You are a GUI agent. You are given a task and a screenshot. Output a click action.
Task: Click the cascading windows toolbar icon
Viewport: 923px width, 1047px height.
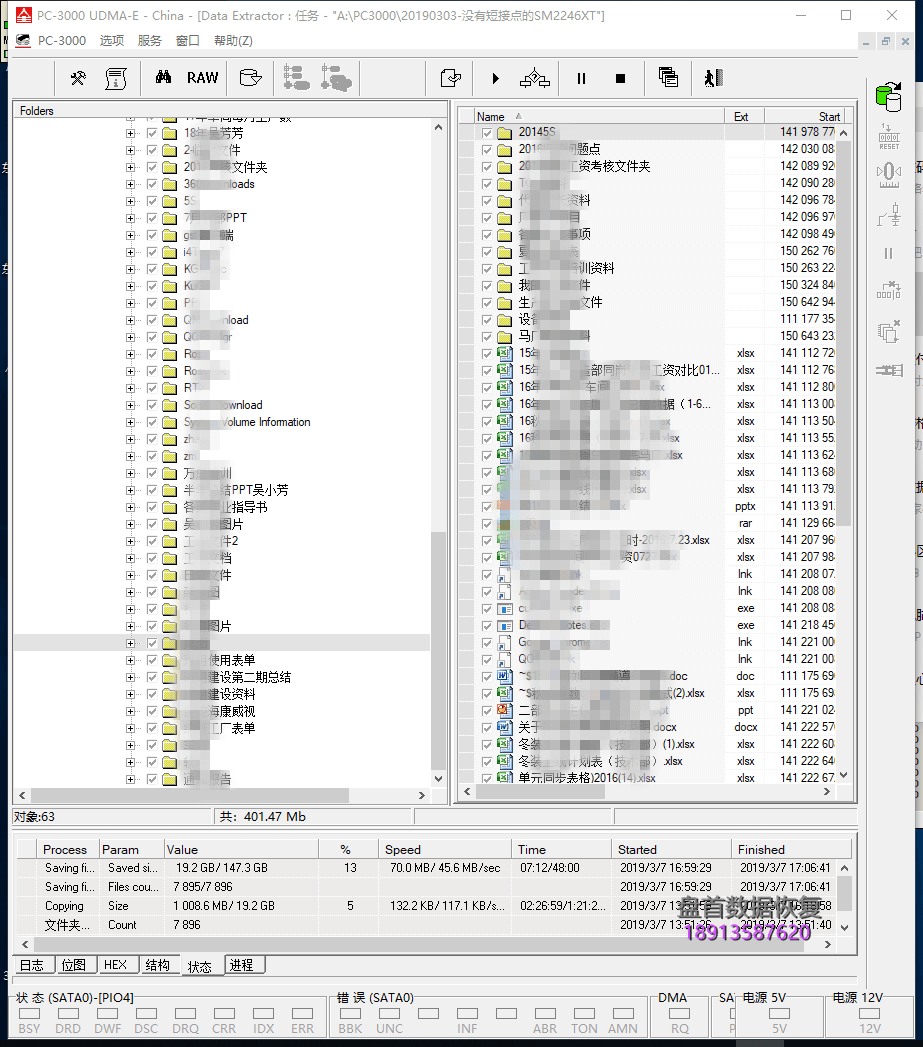(668, 77)
